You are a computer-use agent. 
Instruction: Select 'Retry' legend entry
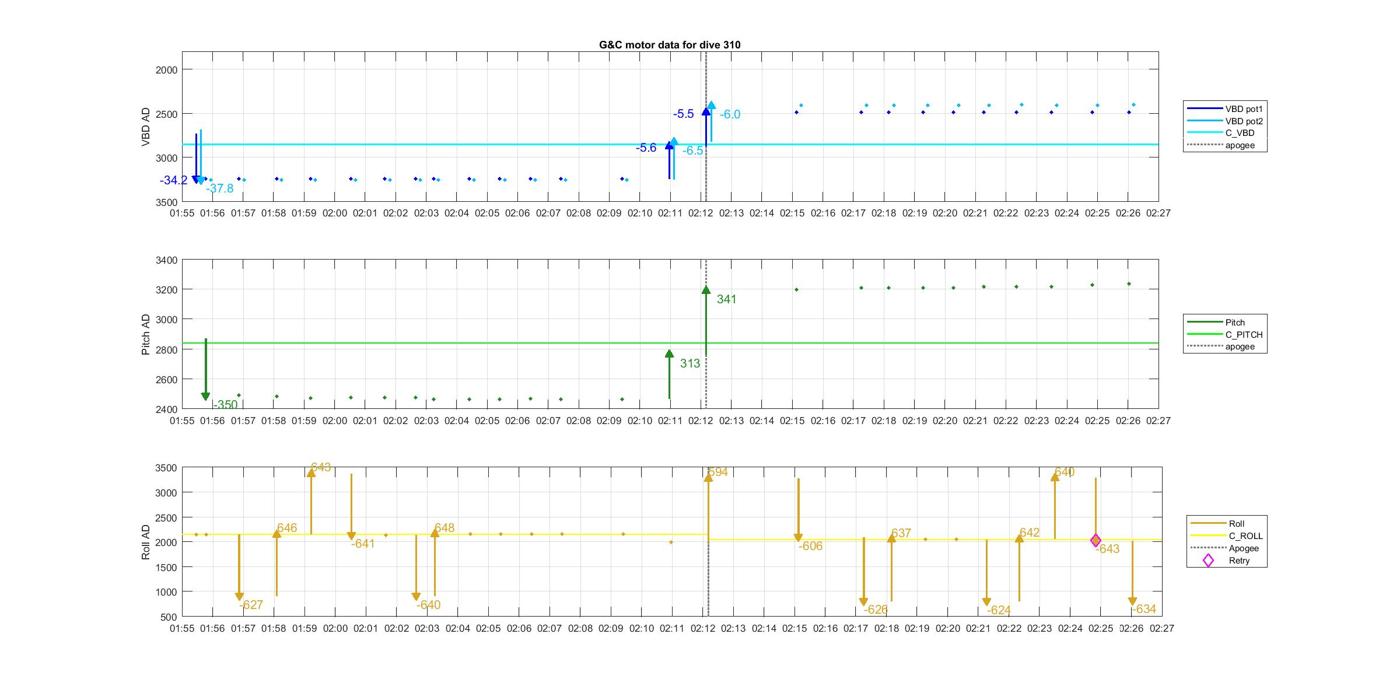[1222, 561]
